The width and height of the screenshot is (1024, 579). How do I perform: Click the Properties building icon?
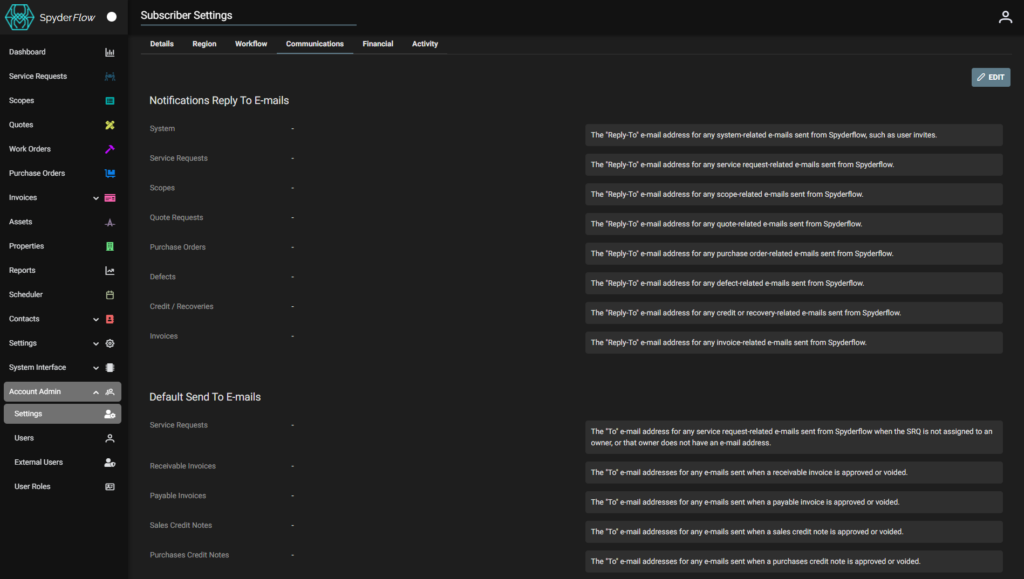pos(110,246)
